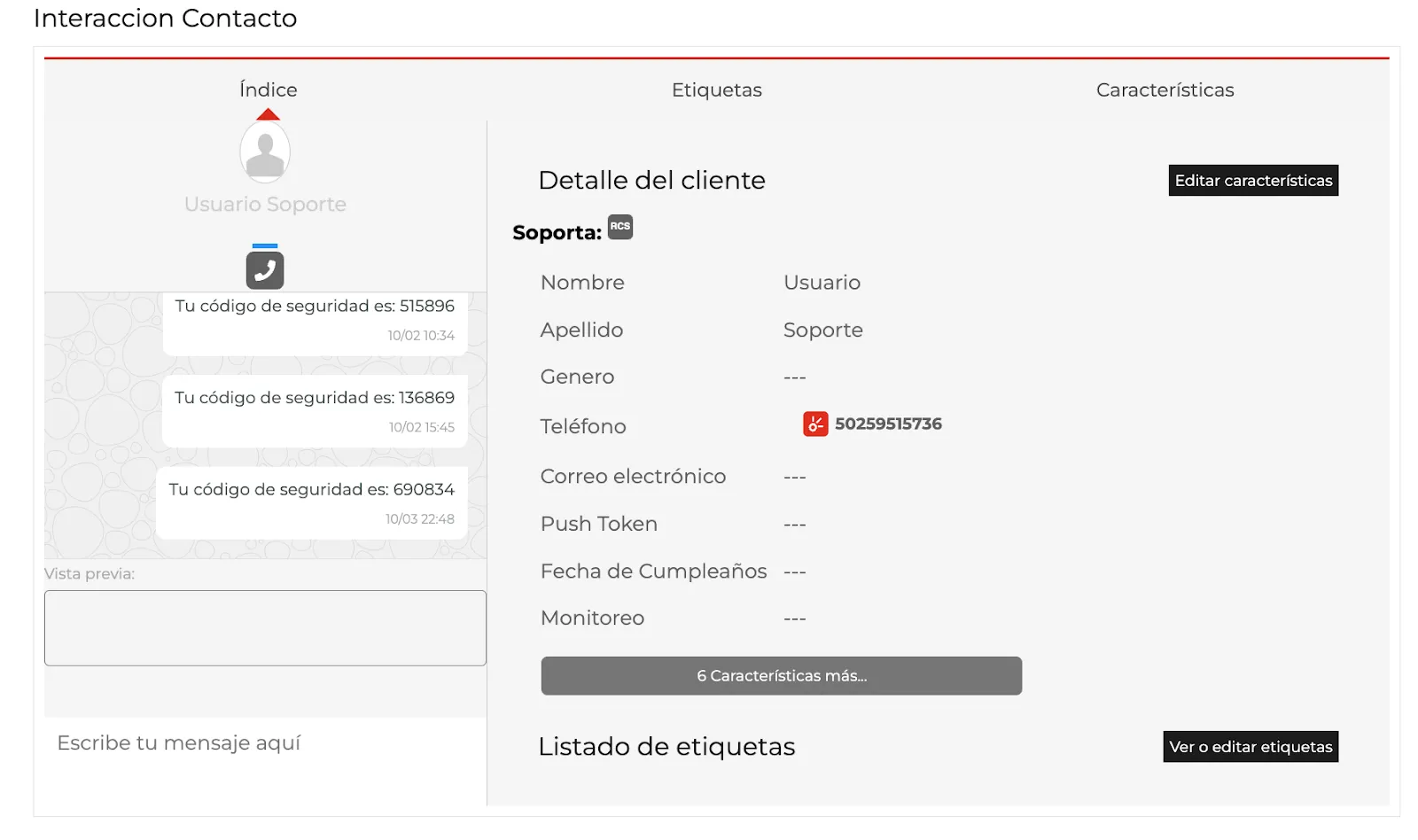Screen dimensions: 1418x840
Task: Click the "Ver o editar etiquetas" button
Action: [x=1250, y=747]
